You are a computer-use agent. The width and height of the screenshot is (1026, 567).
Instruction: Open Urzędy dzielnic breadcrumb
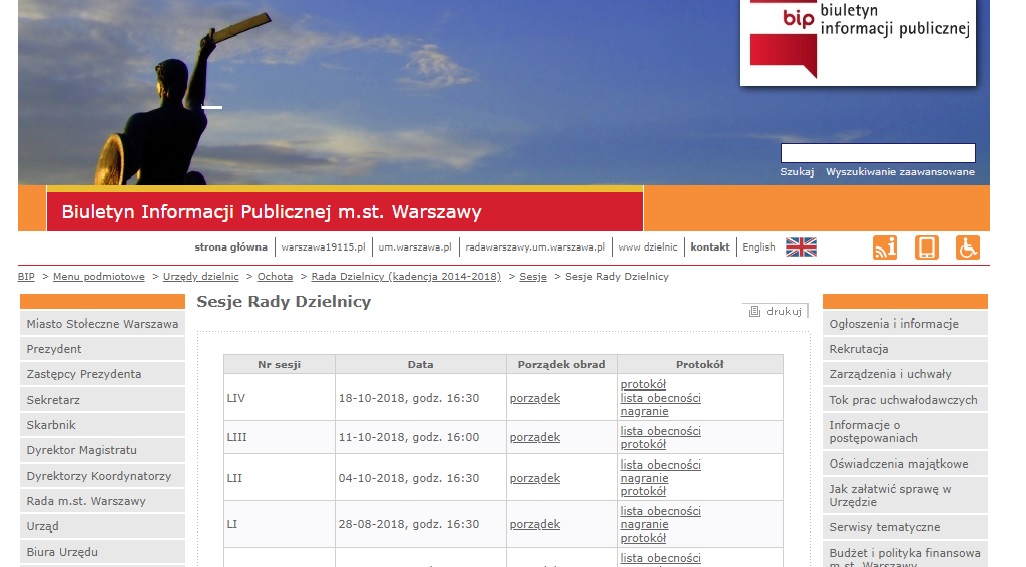pos(201,277)
